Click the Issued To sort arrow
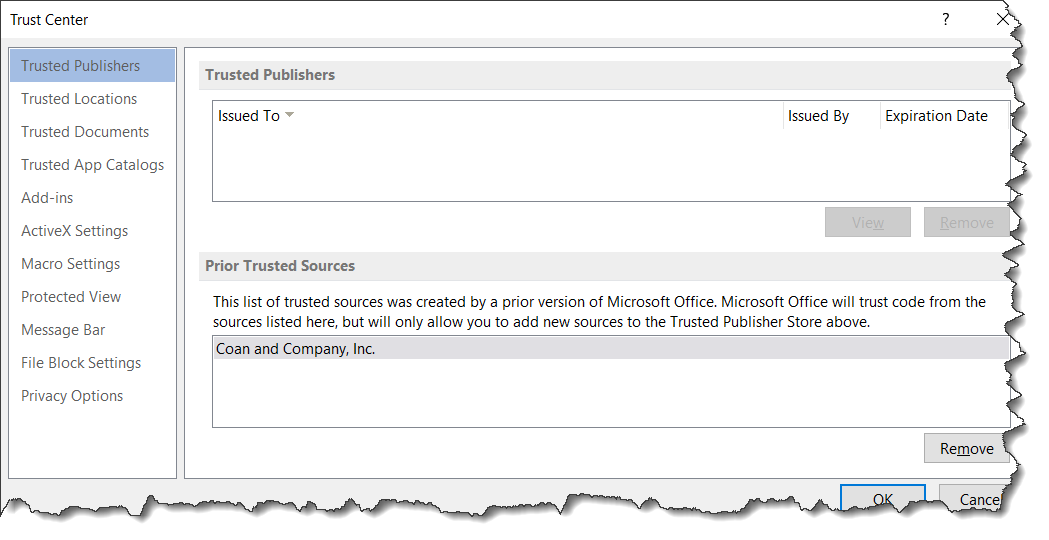 [290, 115]
